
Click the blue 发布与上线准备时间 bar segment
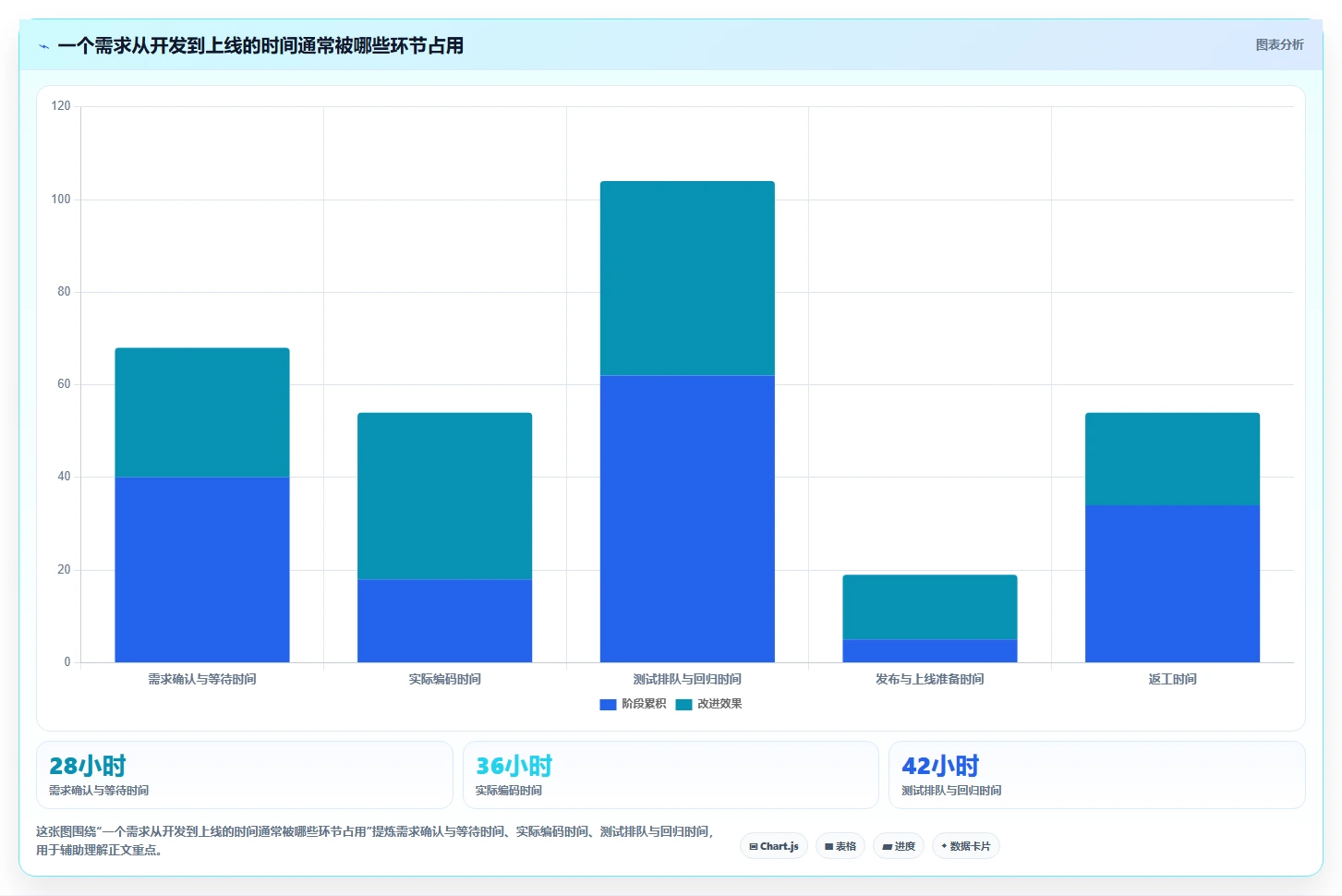930,651
